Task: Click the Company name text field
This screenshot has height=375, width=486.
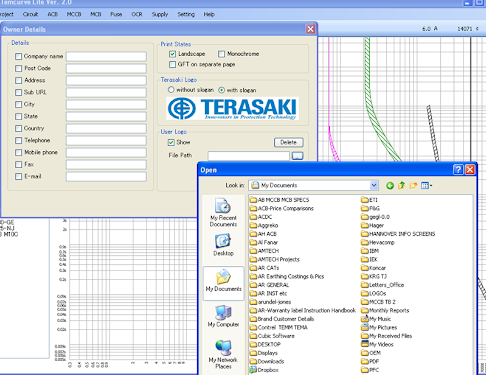Action: [x=106, y=56]
